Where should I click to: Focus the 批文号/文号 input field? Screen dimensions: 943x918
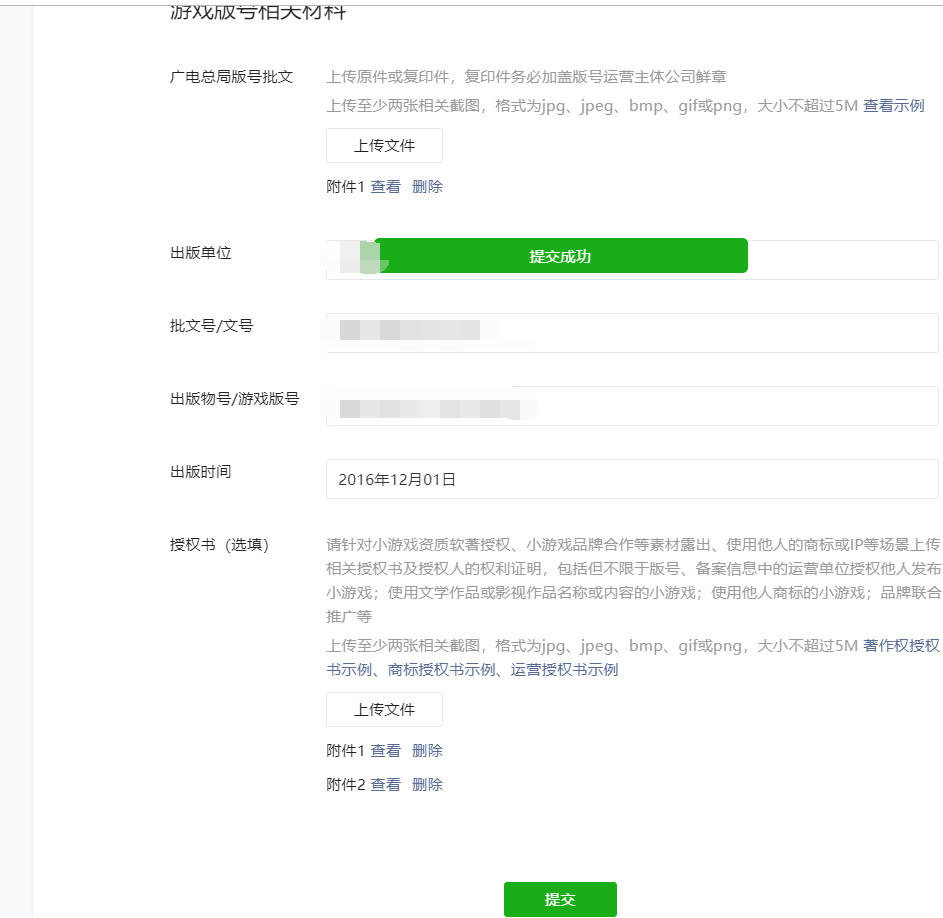(700, 333)
